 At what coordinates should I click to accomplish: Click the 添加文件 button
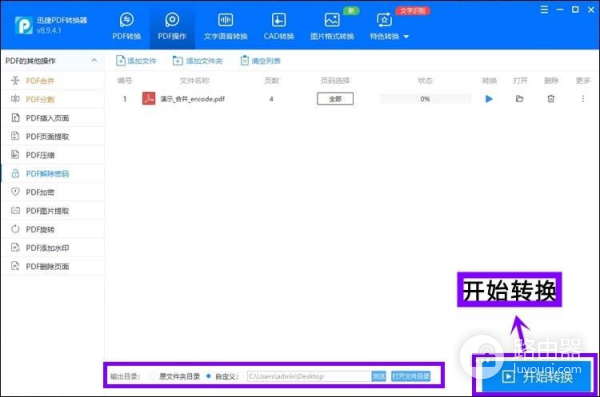click(136, 60)
